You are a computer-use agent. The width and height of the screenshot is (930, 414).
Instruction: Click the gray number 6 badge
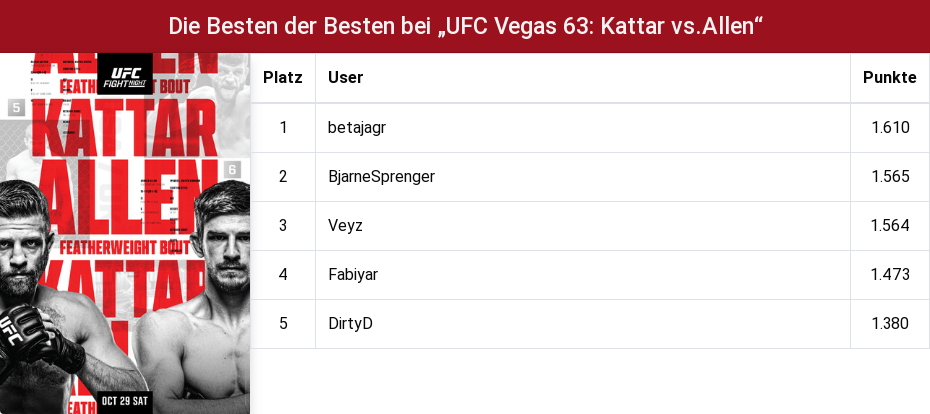point(232,170)
